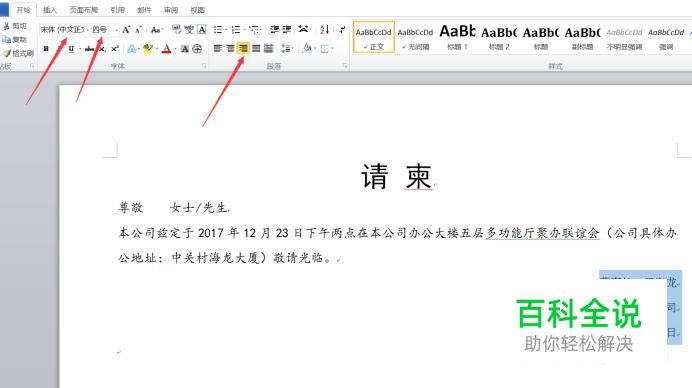The width and height of the screenshot is (692, 388).
Task: Open the Font dialog launcher
Action: pyautogui.click(x=204, y=66)
